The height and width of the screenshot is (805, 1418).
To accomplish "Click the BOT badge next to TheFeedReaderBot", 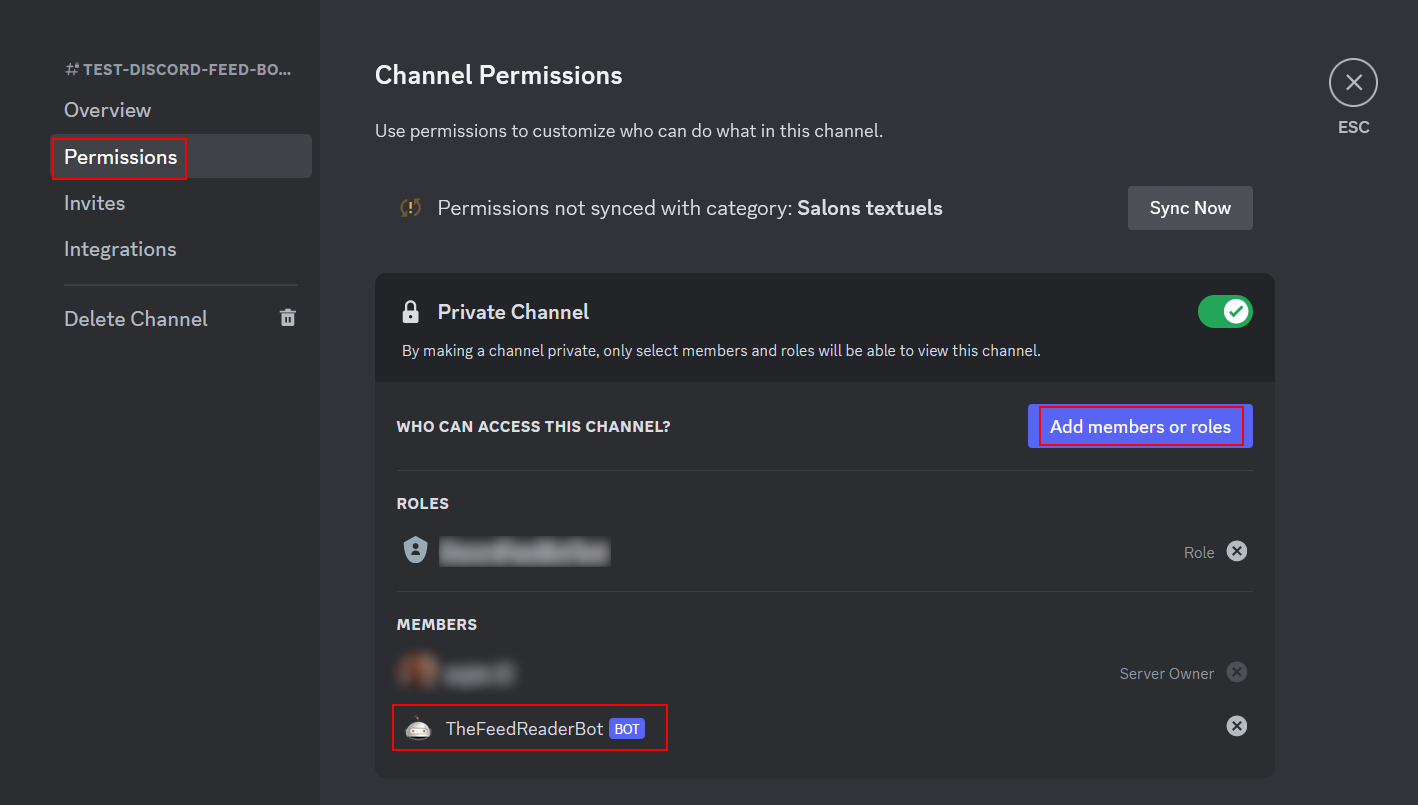I will click(x=627, y=729).
